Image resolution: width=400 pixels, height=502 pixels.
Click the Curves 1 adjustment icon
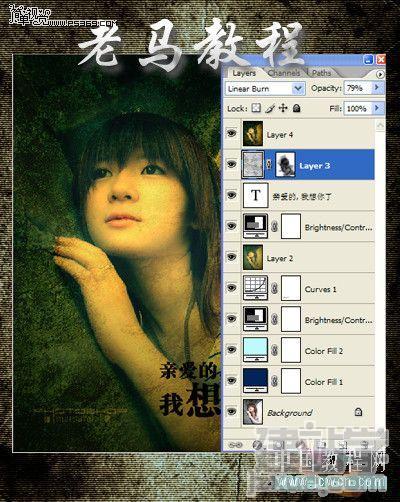255,288
